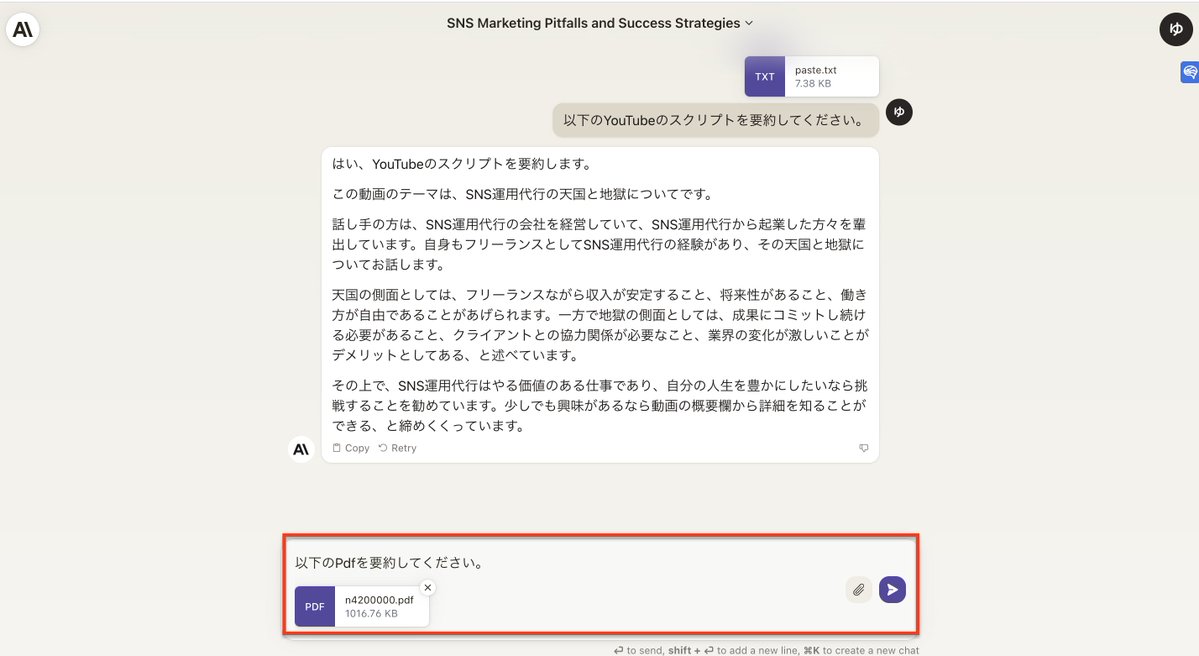Click the Anthropic logo at top left
Viewport: 1199px width, 656px height.
point(23,30)
